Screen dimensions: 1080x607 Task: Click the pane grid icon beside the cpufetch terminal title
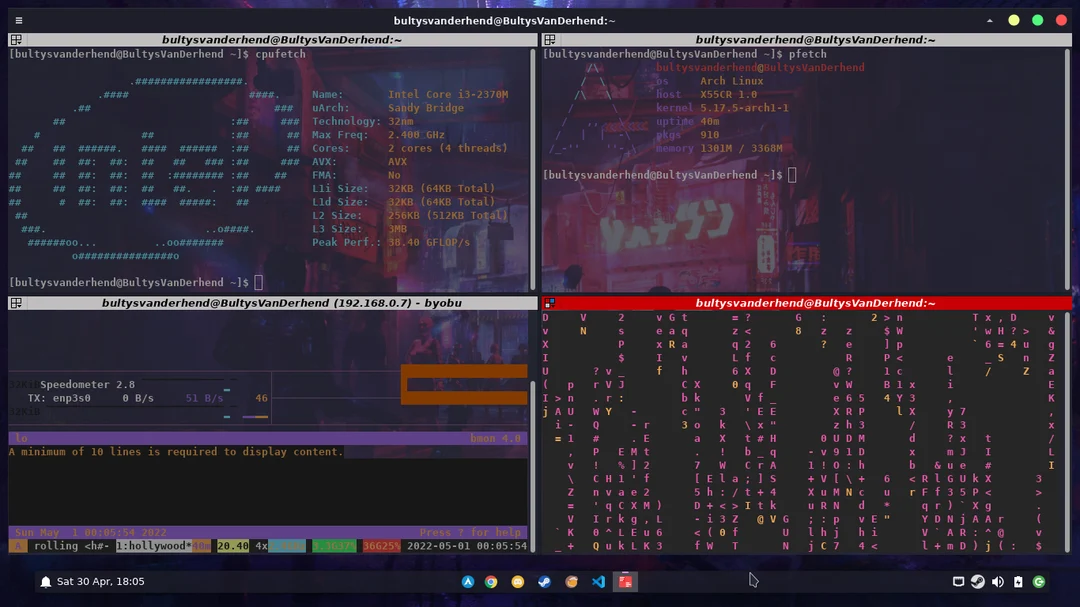click(x=16, y=39)
